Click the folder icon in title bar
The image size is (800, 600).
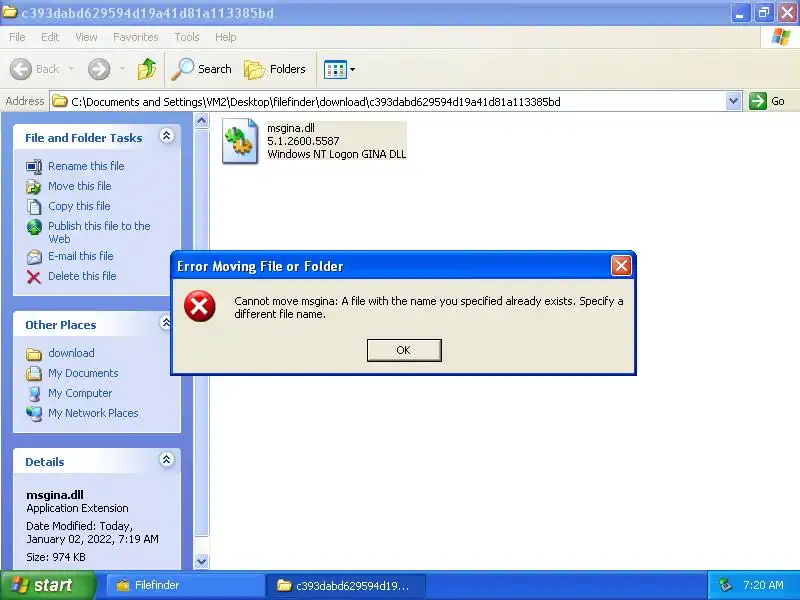[x=10, y=12]
